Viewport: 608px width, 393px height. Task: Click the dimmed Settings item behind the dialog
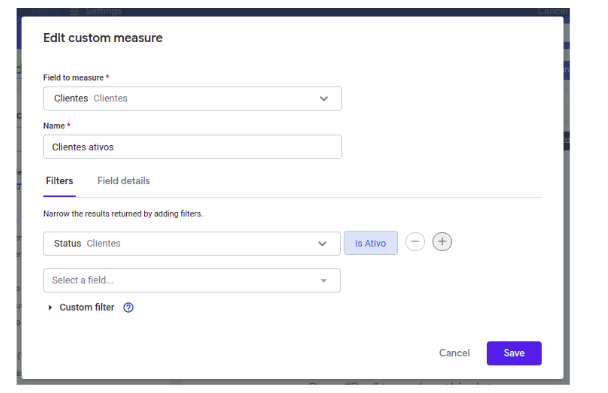[x=103, y=12]
